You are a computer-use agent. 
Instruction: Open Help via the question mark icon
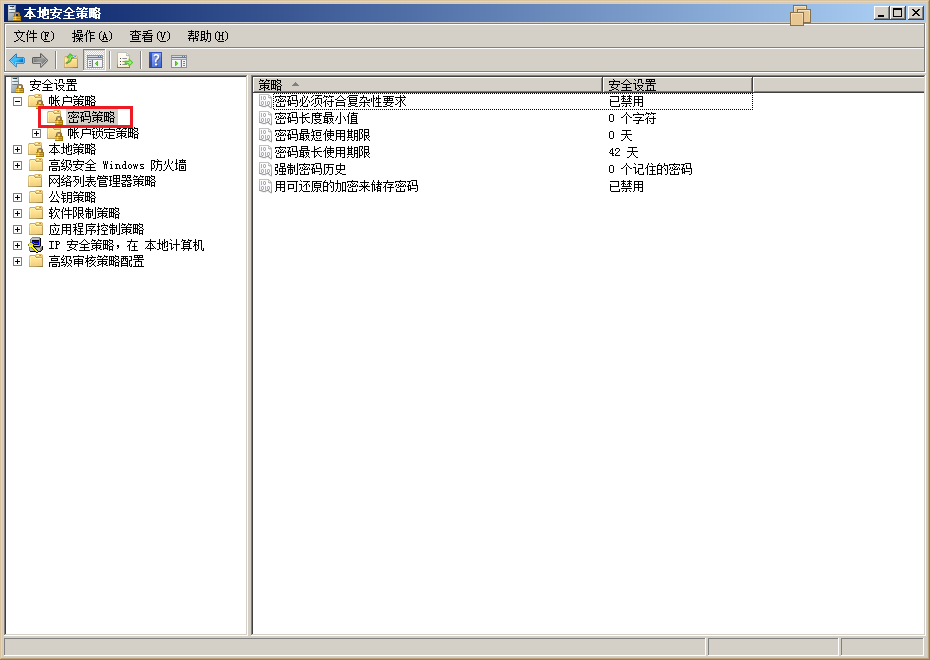pyautogui.click(x=155, y=60)
